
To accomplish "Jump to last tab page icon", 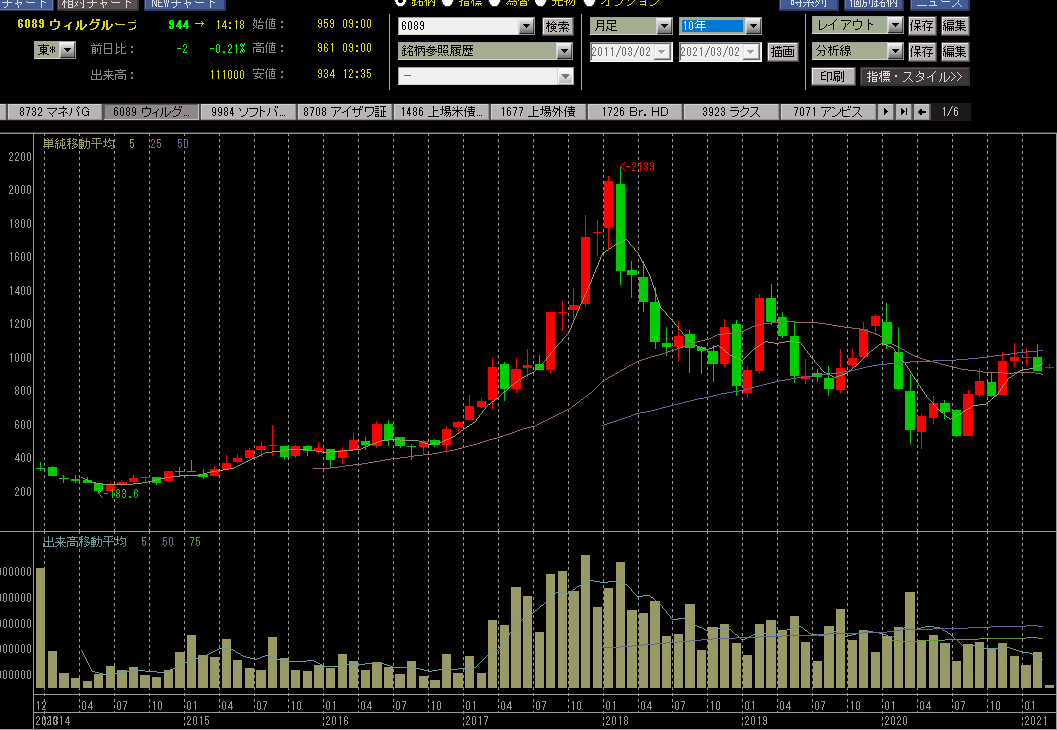I will (x=903, y=112).
